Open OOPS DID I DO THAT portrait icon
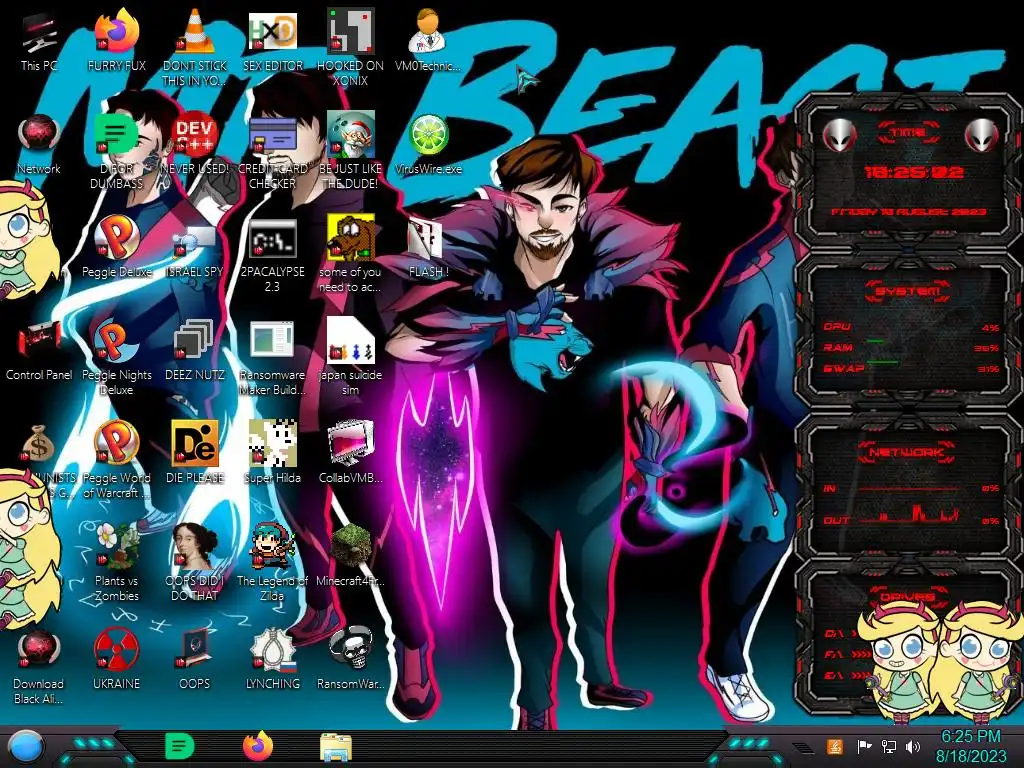Screen dimensions: 1024x768 195,562
